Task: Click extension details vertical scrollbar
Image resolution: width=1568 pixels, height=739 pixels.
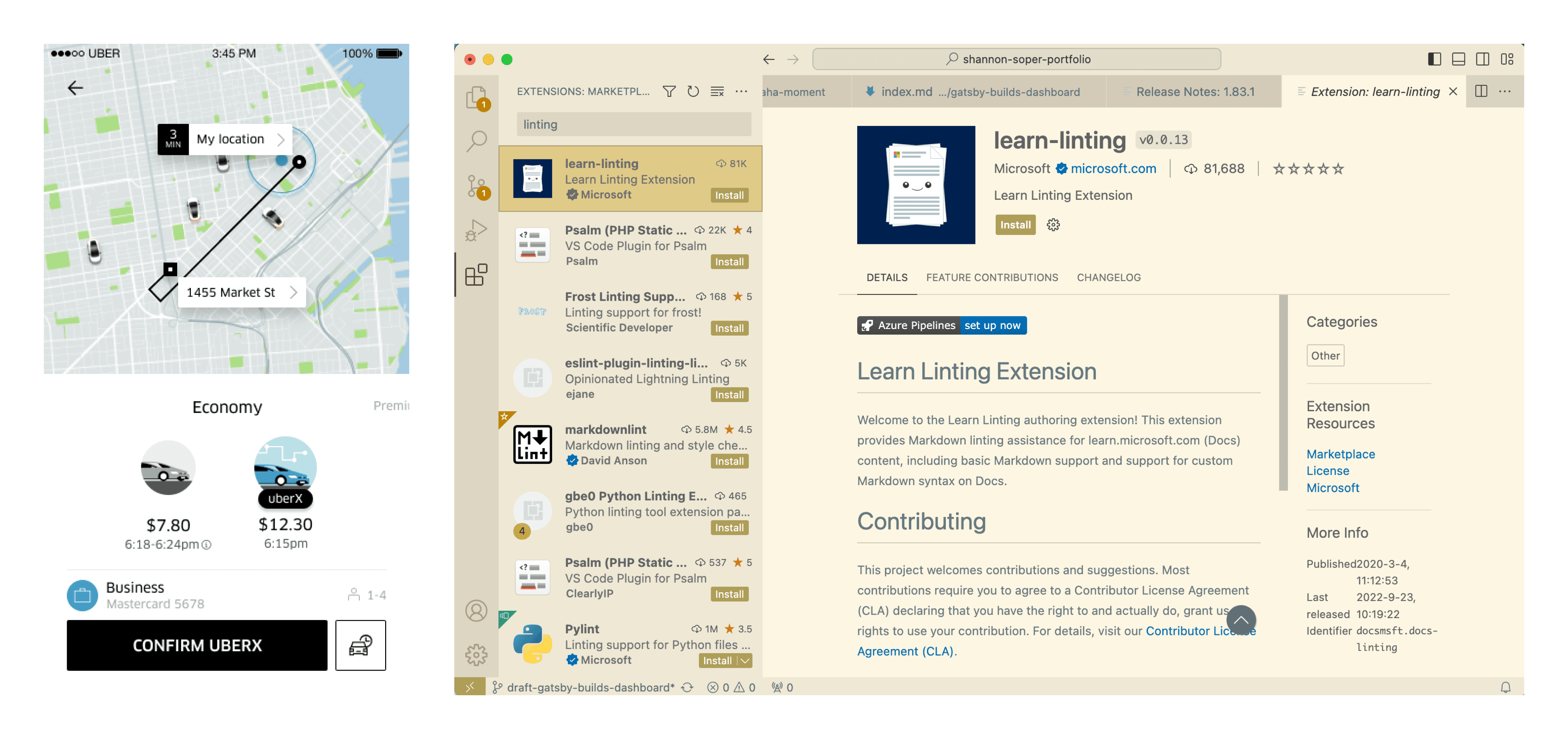Action: tap(1283, 393)
